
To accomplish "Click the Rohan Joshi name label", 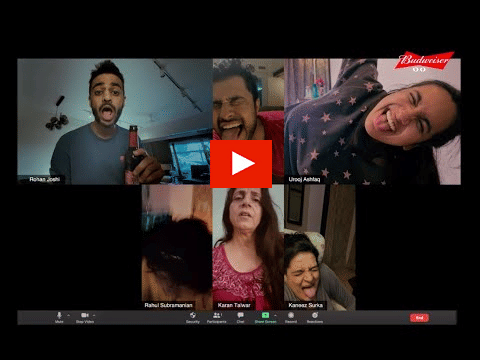I will [x=45, y=179].
